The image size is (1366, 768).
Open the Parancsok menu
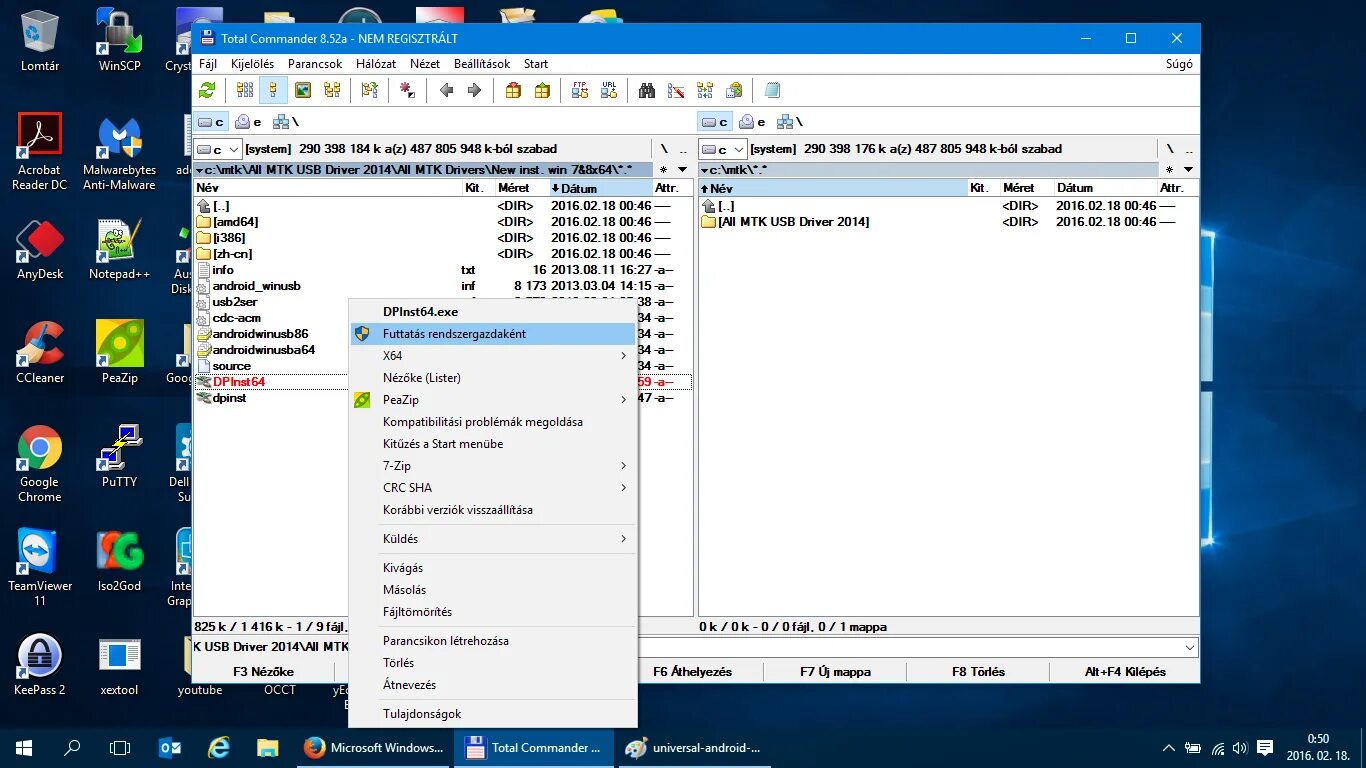[x=315, y=64]
